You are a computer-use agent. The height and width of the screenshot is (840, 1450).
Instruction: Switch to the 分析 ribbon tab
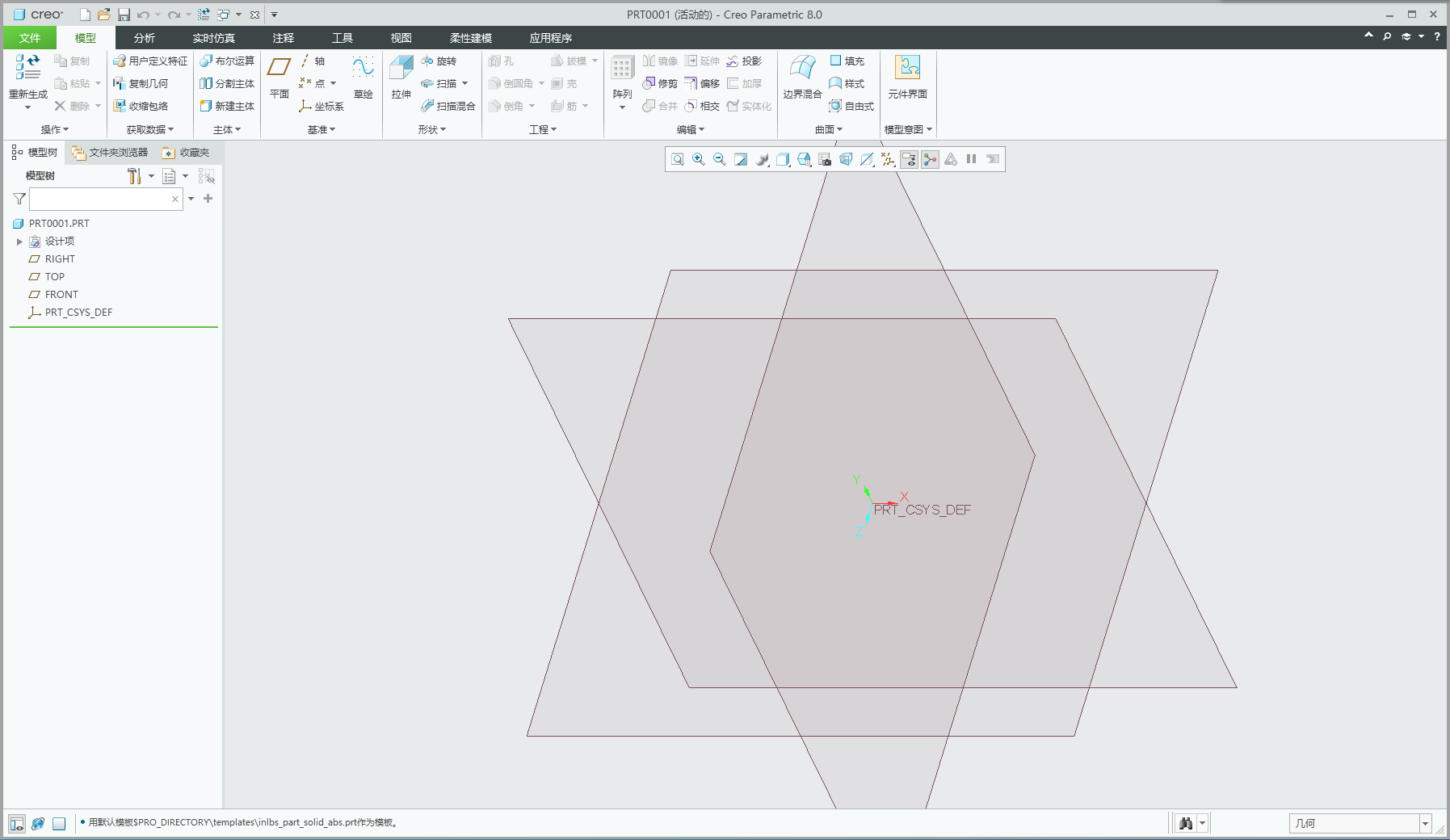pos(143,37)
